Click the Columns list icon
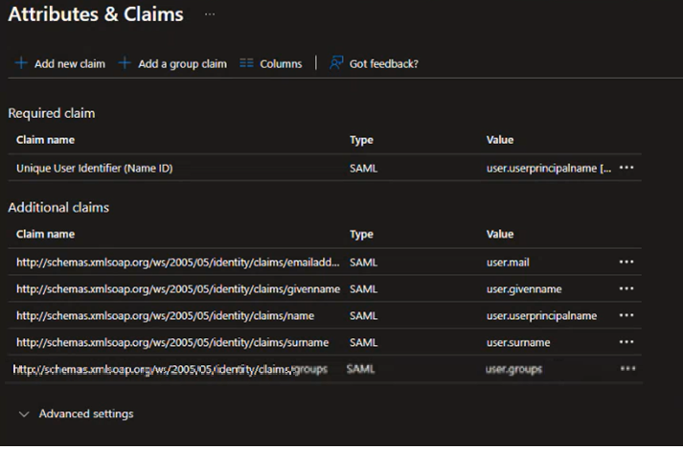The width and height of the screenshot is (684, 452). [247, 64]
